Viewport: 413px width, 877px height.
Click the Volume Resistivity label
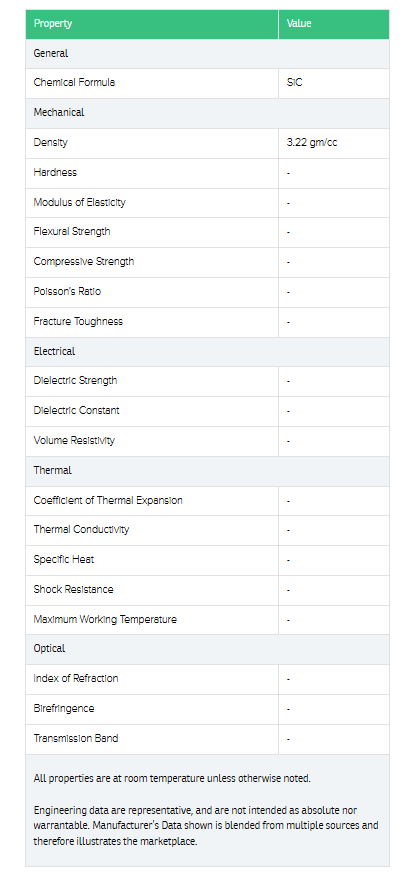(x=74, y=441)
